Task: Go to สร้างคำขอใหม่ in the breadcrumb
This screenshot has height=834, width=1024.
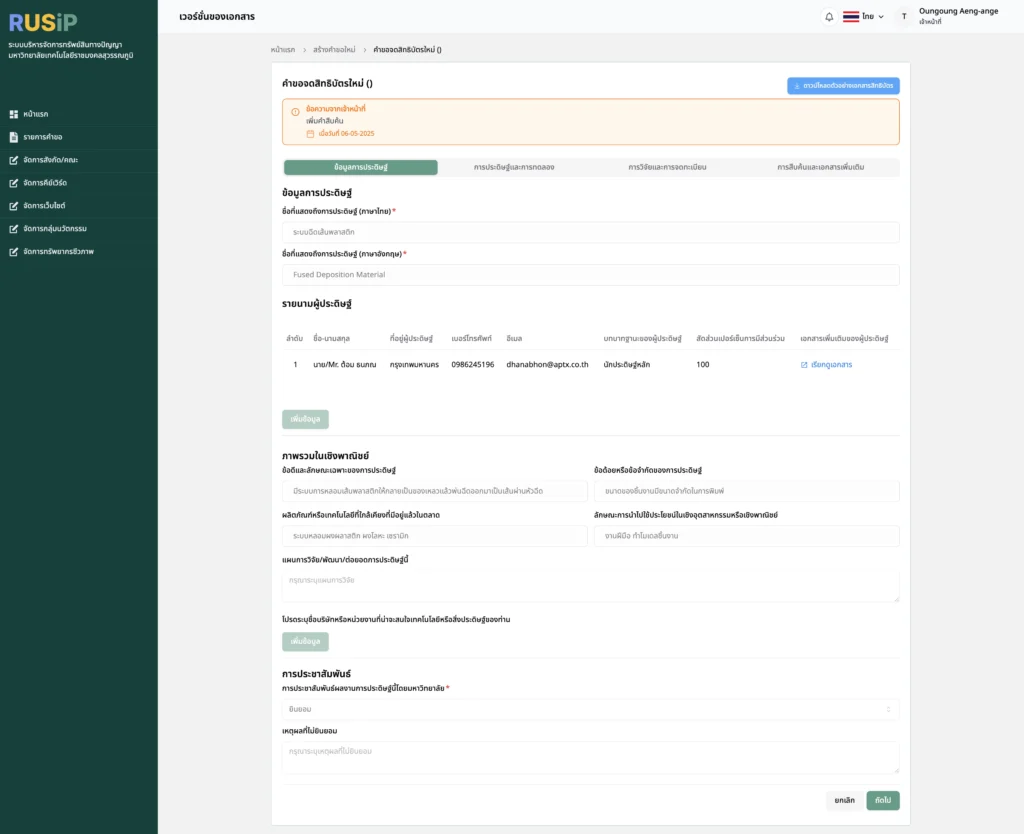Action: [x=334, y=50]
